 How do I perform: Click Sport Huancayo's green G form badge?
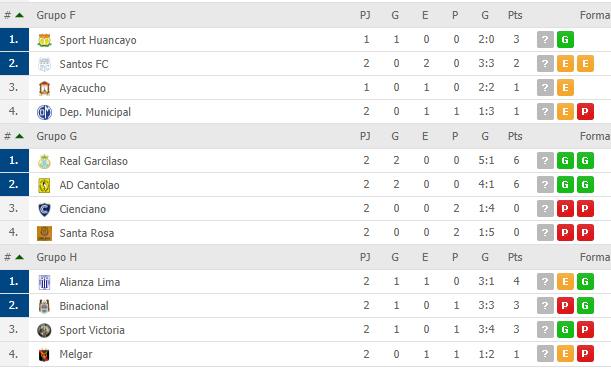pyautogui.click(x=565, y=40)
